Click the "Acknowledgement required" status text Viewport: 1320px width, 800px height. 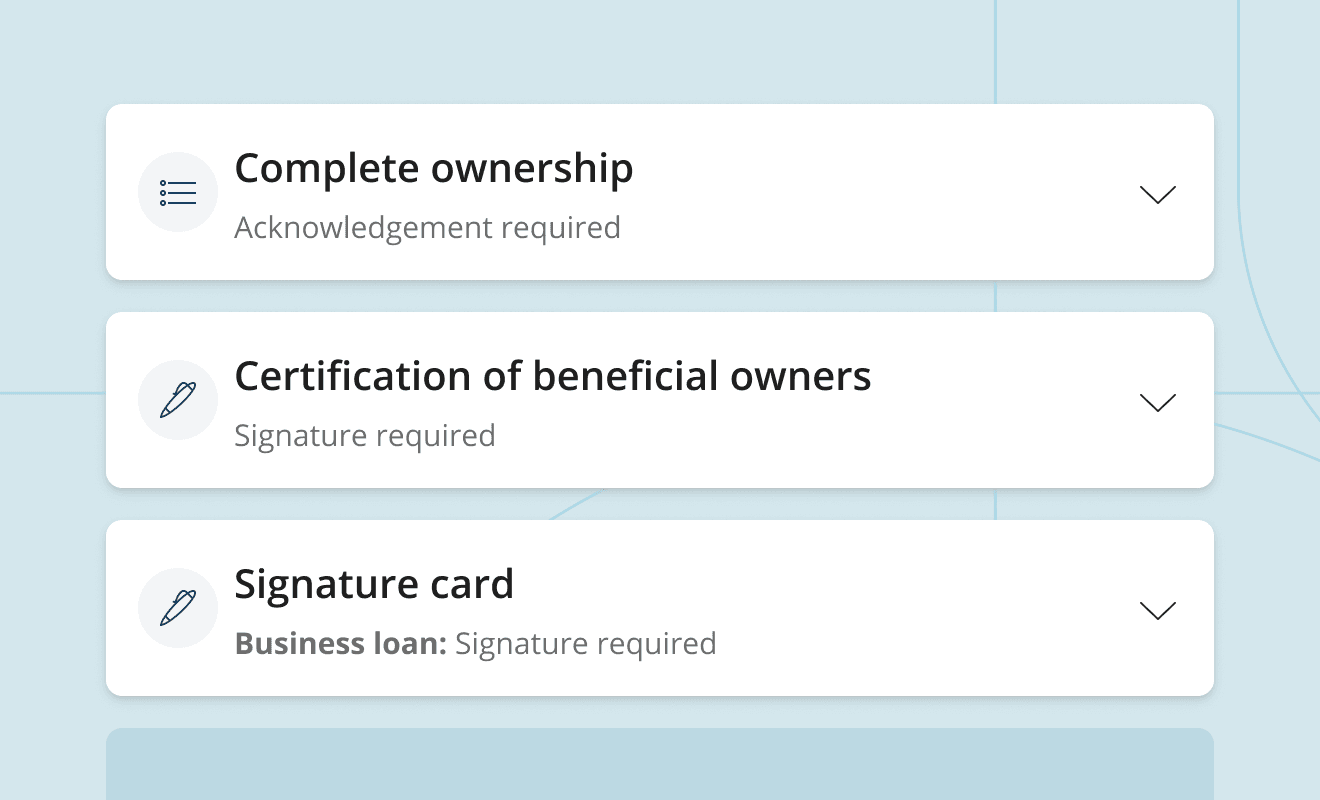[427, 228]
